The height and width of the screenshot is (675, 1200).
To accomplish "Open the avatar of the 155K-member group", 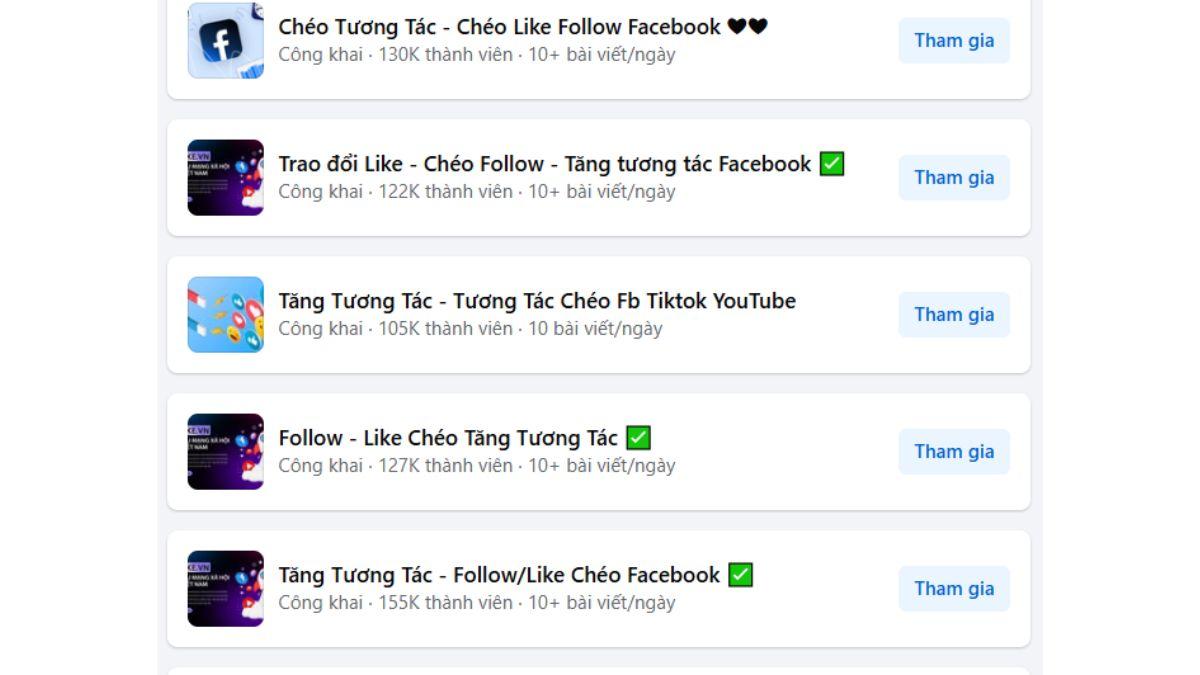I will [226, 588].
